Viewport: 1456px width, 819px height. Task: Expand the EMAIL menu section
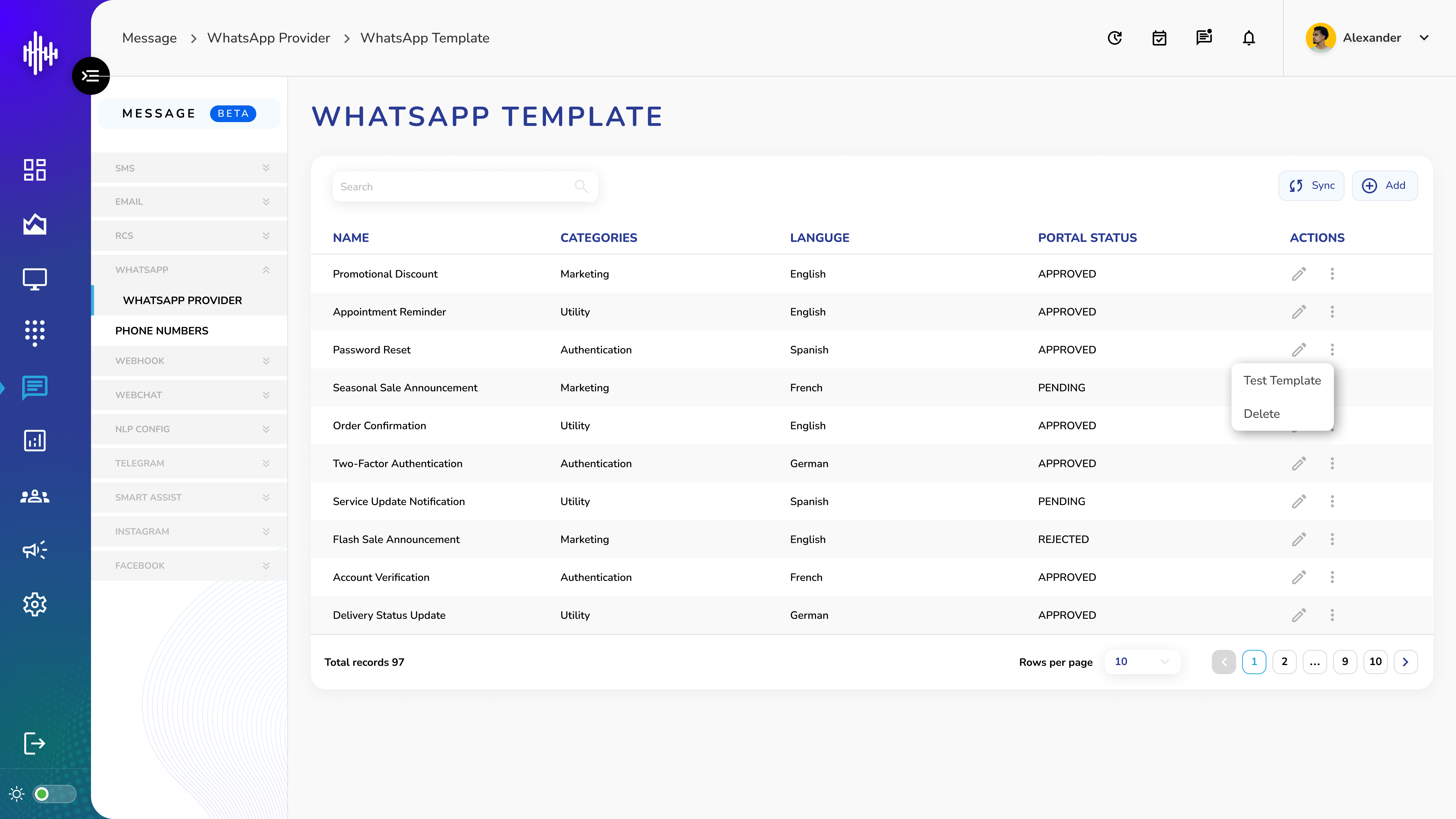189,202
